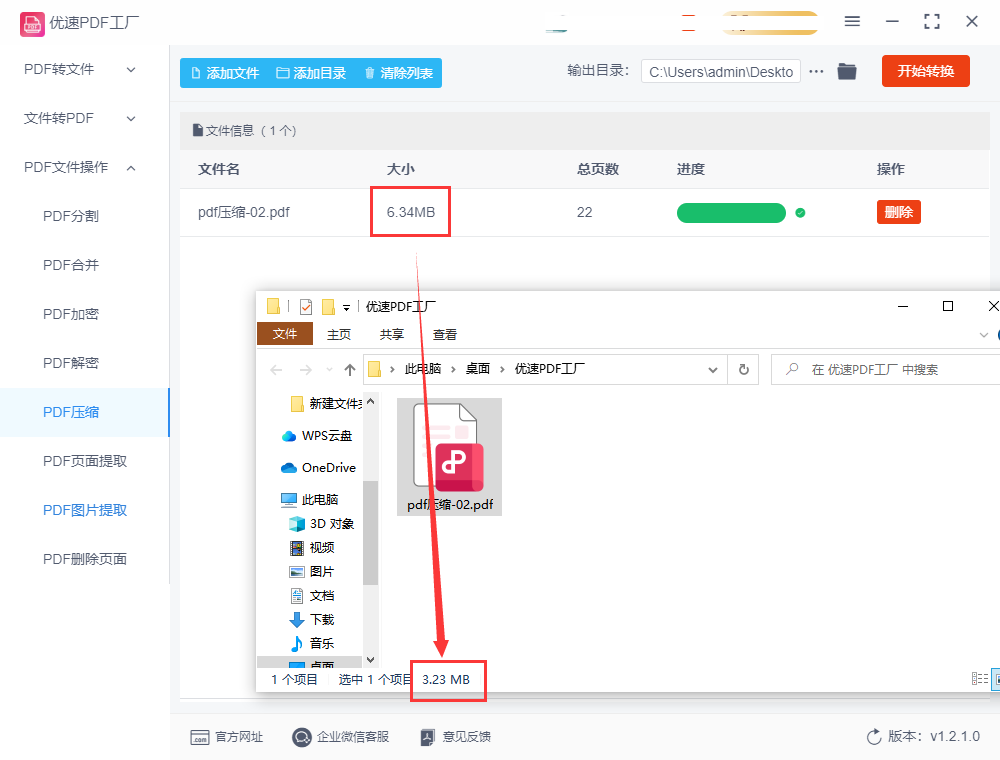Click the 优速PDF工厂 app logo icon

pyautogui.click(x=32, y=24)
